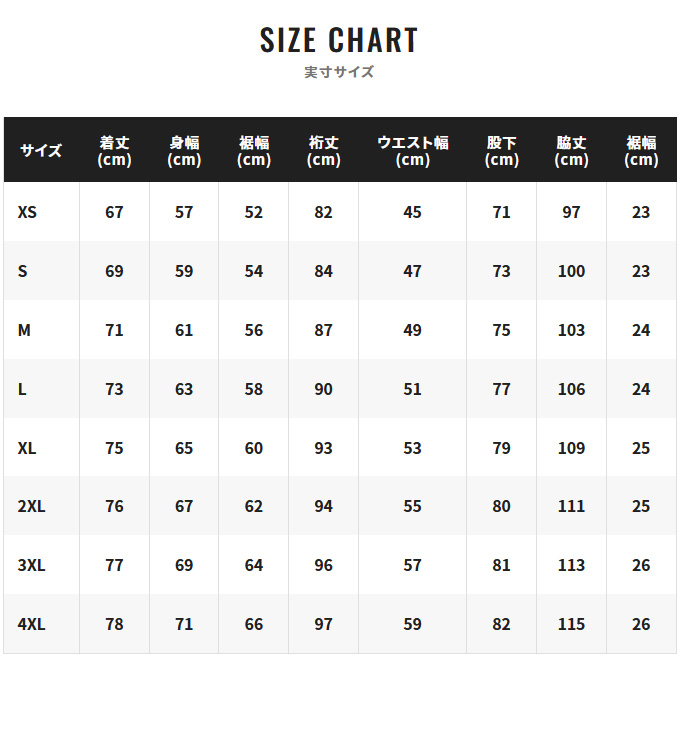Select the XS size row label
Image resolution: width=680 pixels, height=747 pixels.
tap(27, 212)
